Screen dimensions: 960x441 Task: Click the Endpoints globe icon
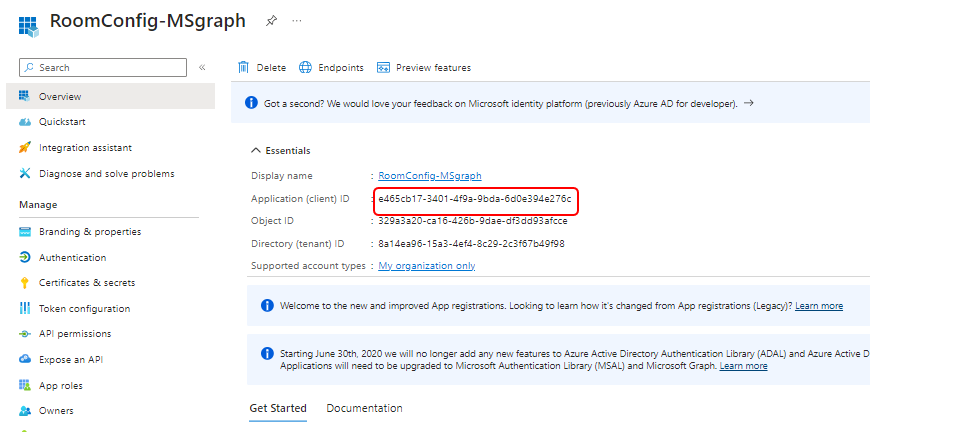306,67
